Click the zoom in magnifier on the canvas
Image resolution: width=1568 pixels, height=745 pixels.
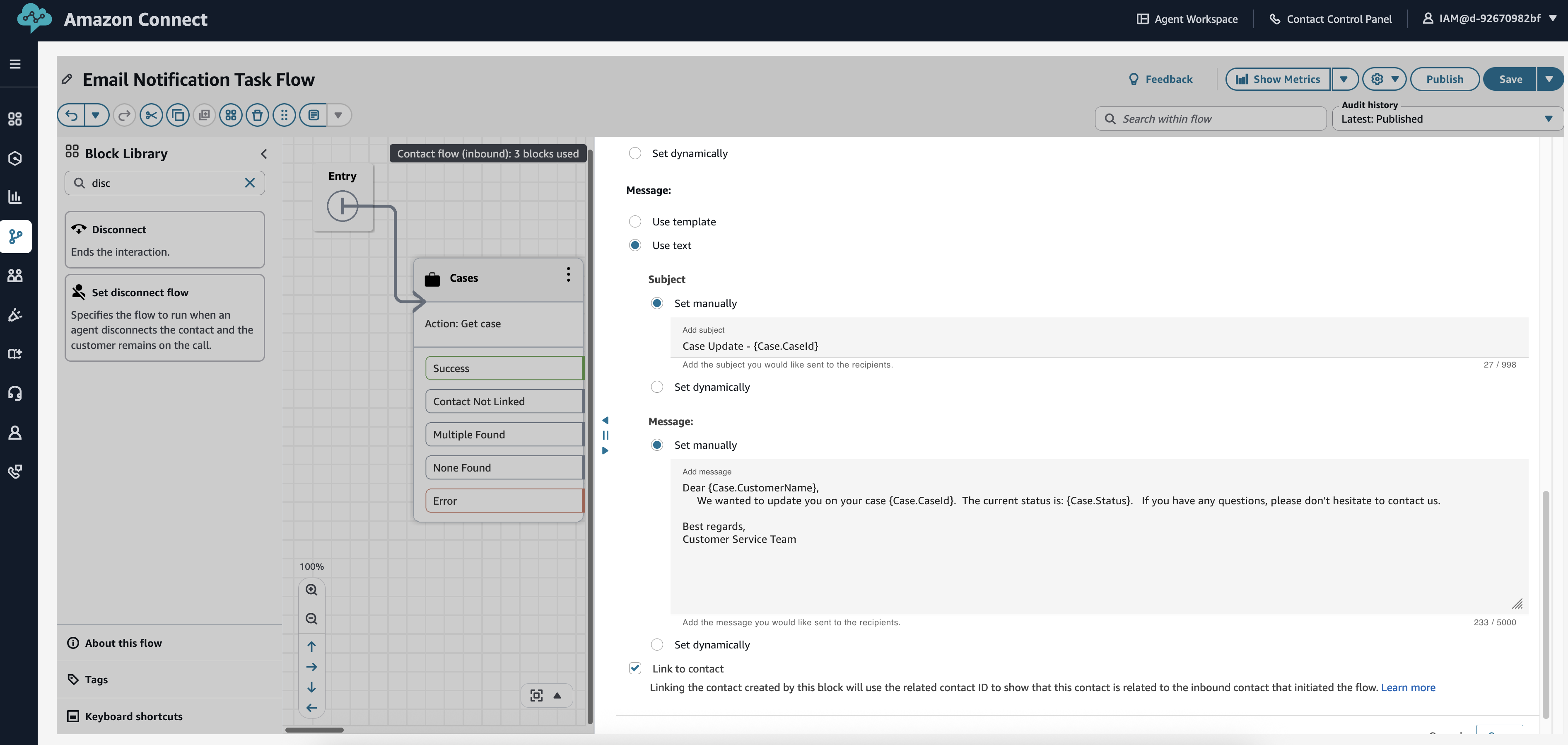[x=311, y=589]
